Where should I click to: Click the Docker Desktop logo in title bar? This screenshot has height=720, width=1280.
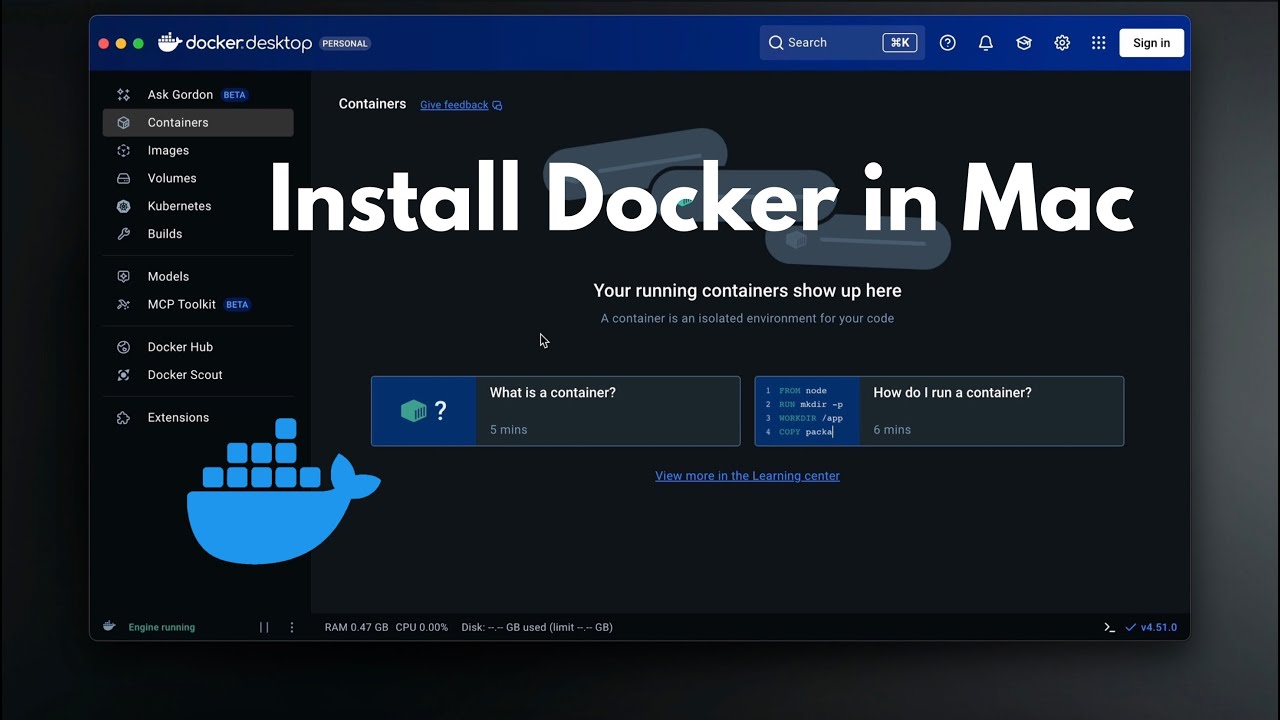(x=235, y=42)
